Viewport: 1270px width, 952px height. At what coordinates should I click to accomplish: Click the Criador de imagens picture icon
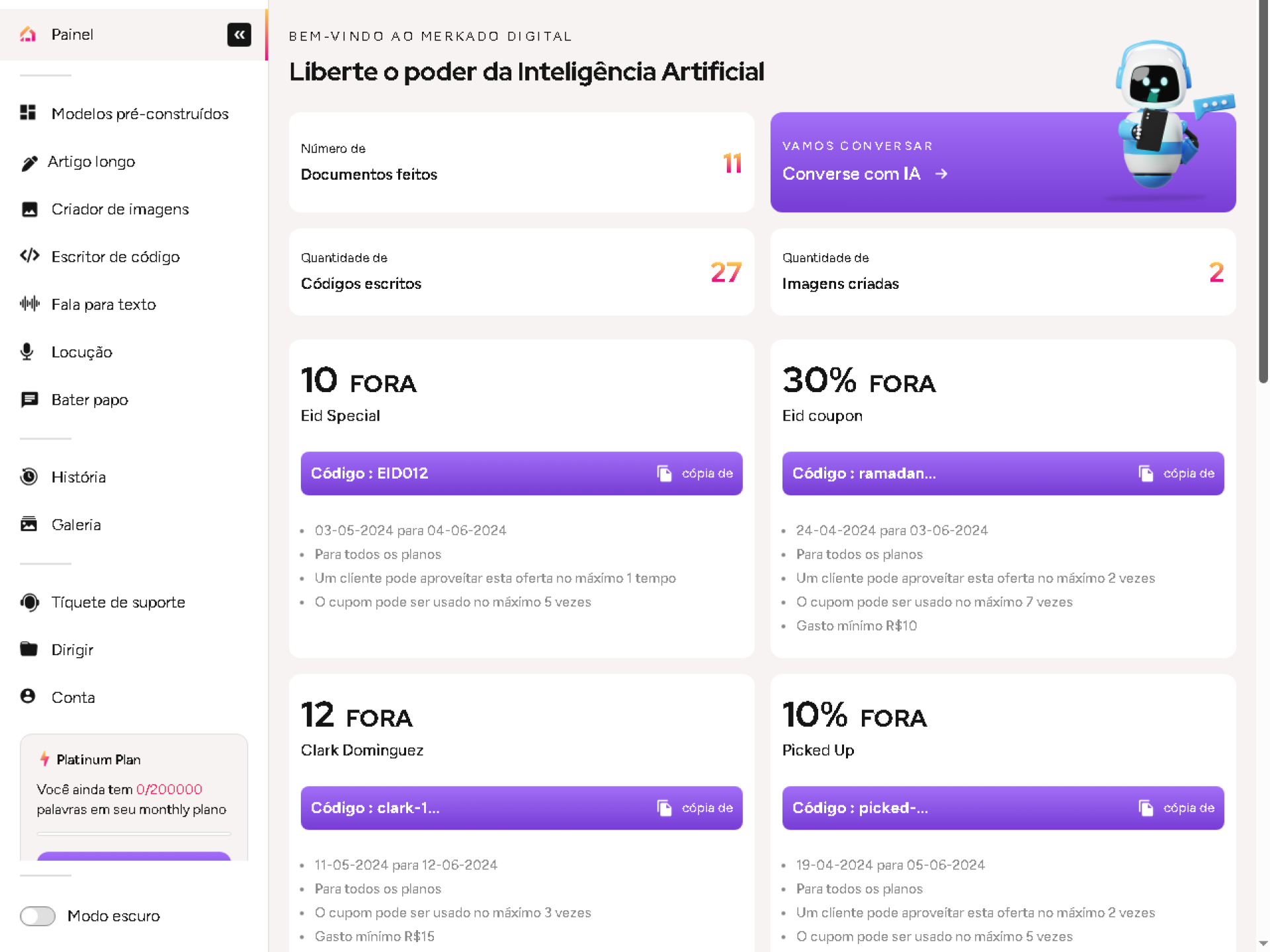[x=29, y=210]
